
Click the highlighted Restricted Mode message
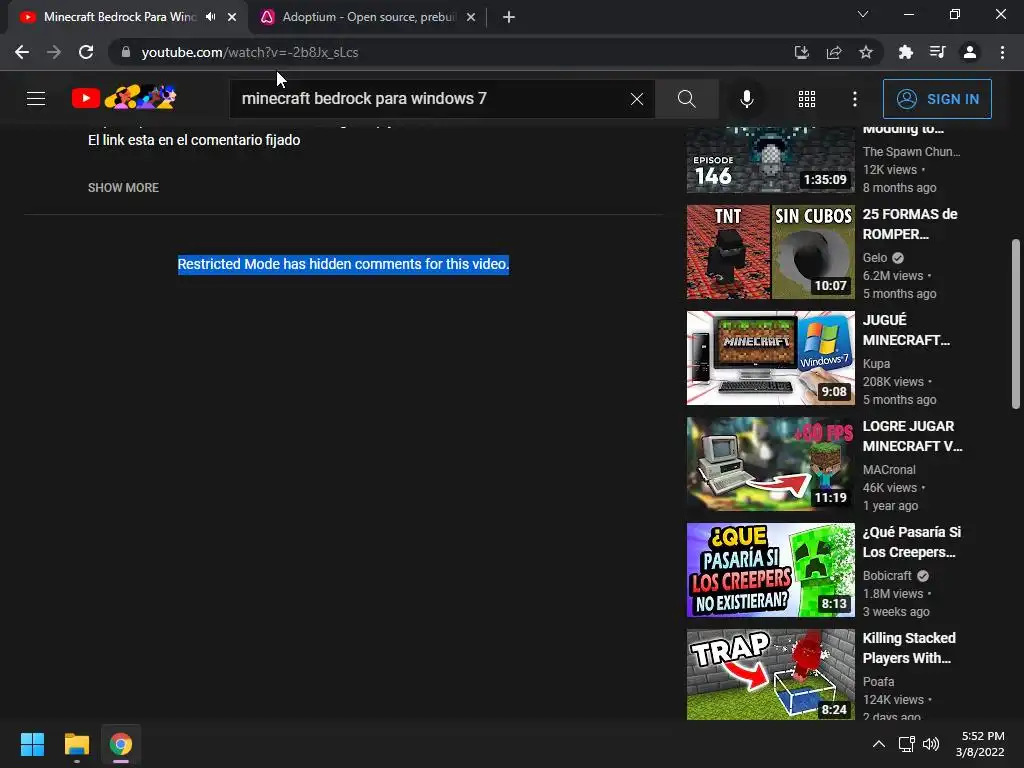coord(344,264)
